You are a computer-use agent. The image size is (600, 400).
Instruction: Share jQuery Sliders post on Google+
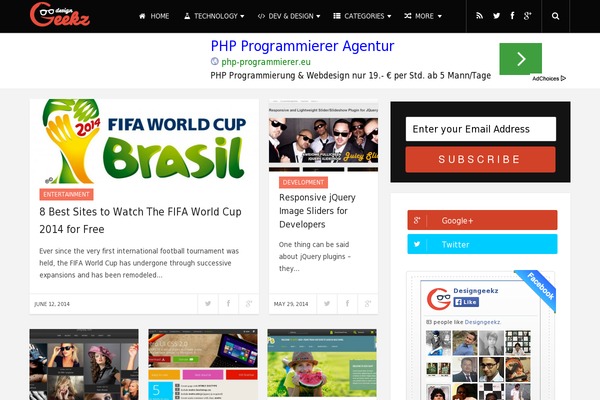(368, 304)
